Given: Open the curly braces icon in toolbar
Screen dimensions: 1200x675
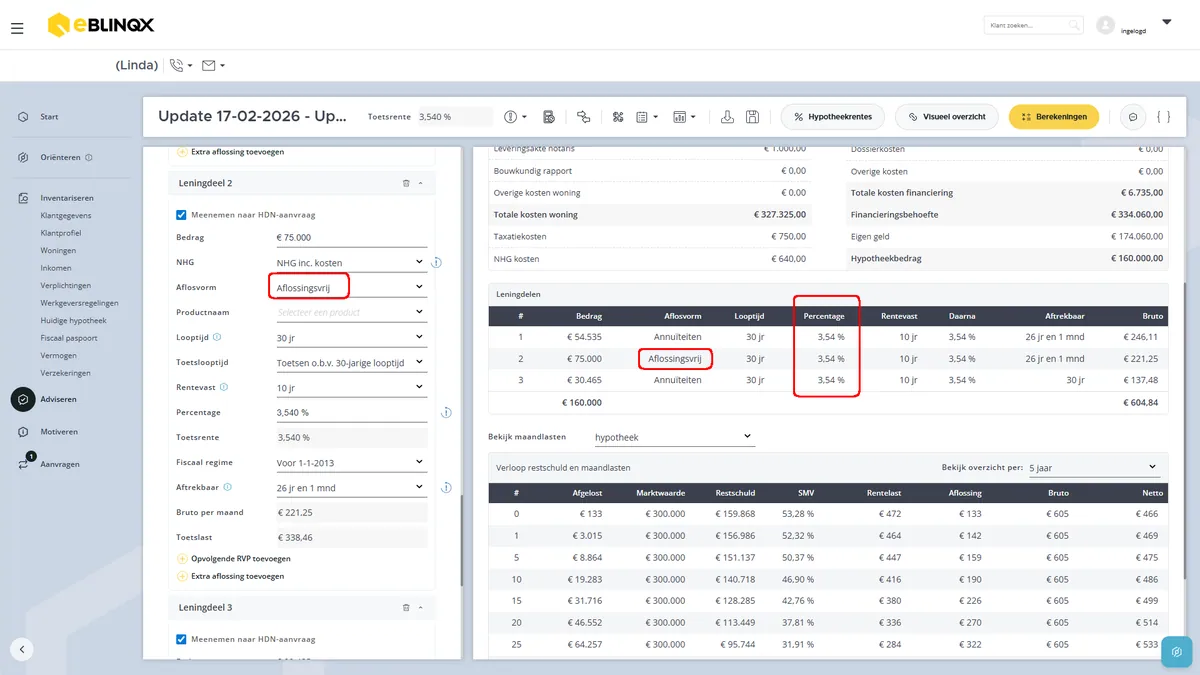Looking at the screenshot, I should pos(1163,117).
